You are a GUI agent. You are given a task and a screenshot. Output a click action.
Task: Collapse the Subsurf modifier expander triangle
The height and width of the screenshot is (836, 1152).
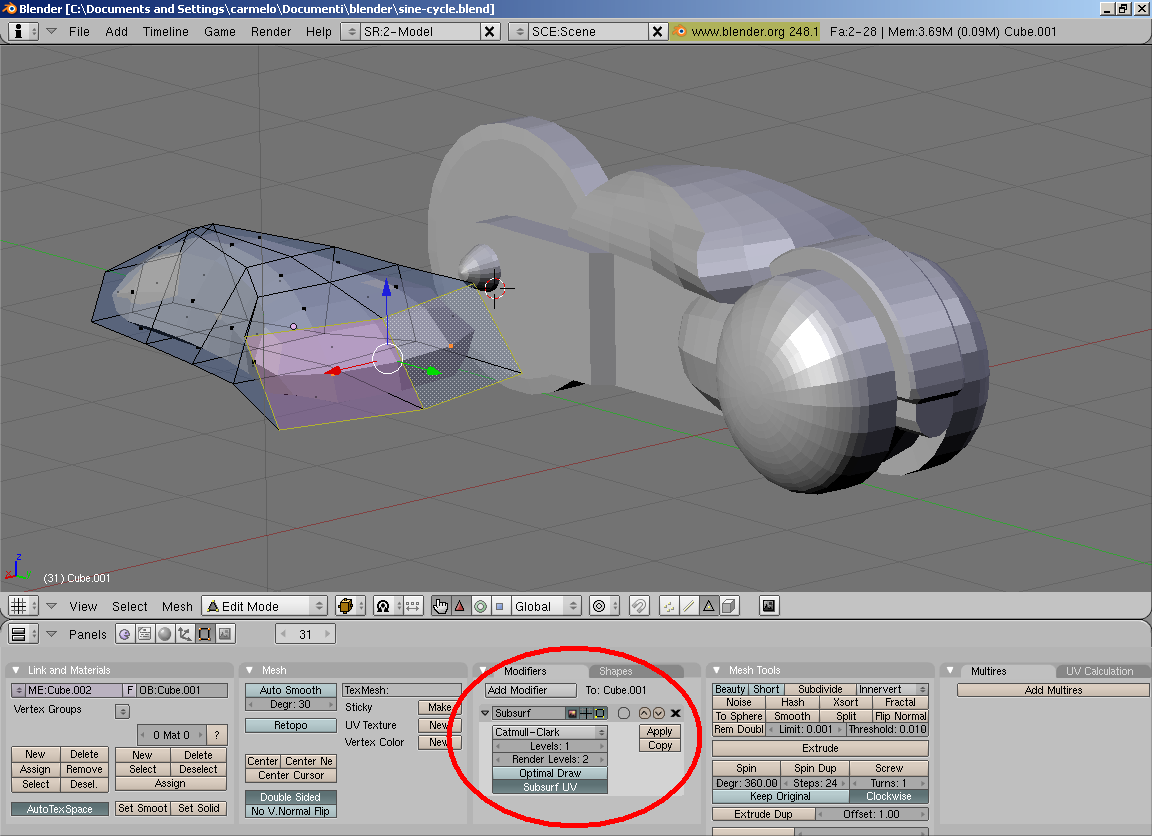click(x=486, y=713)
